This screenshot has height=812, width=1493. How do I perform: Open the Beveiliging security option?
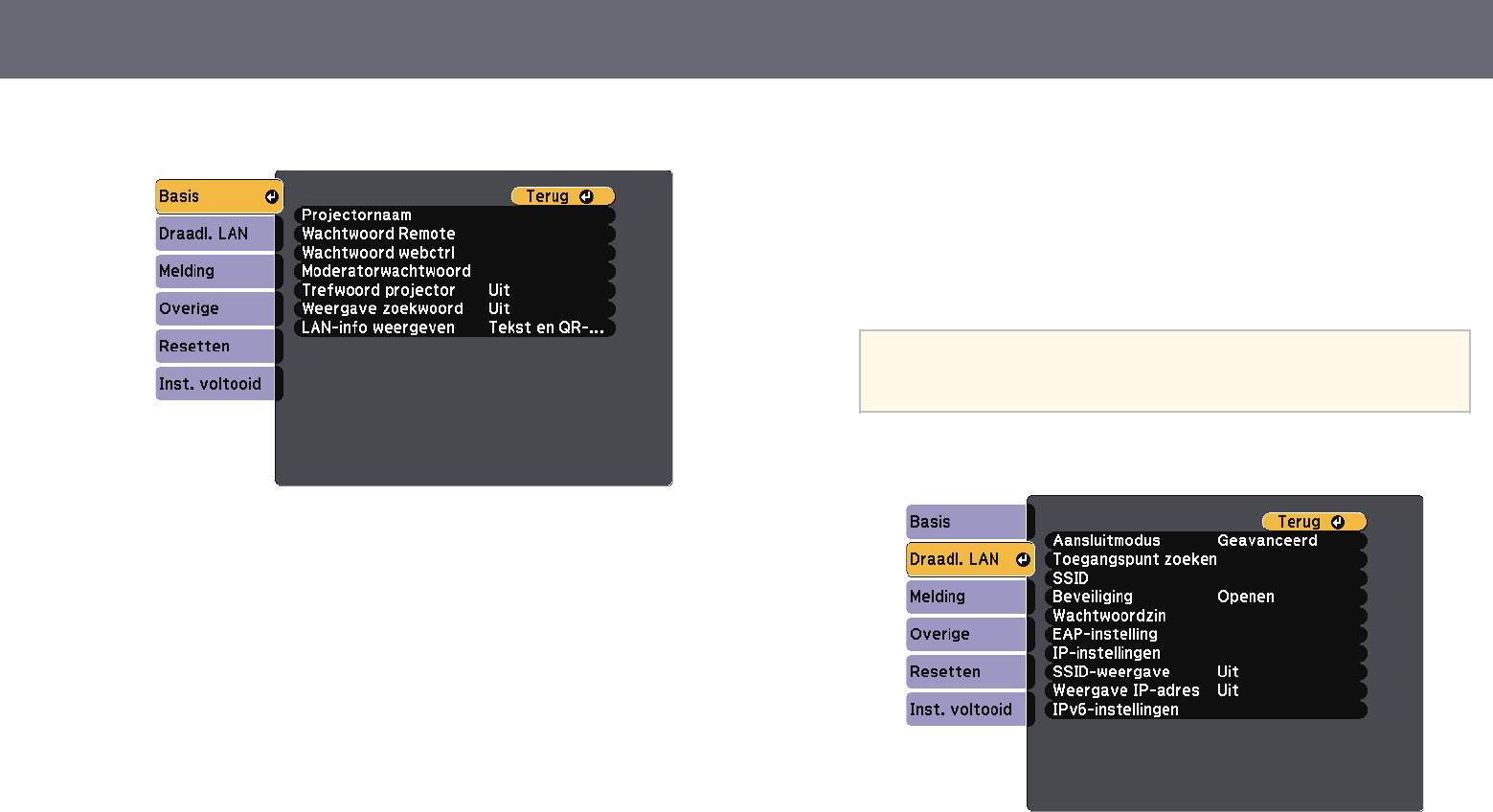[1205, 597]
